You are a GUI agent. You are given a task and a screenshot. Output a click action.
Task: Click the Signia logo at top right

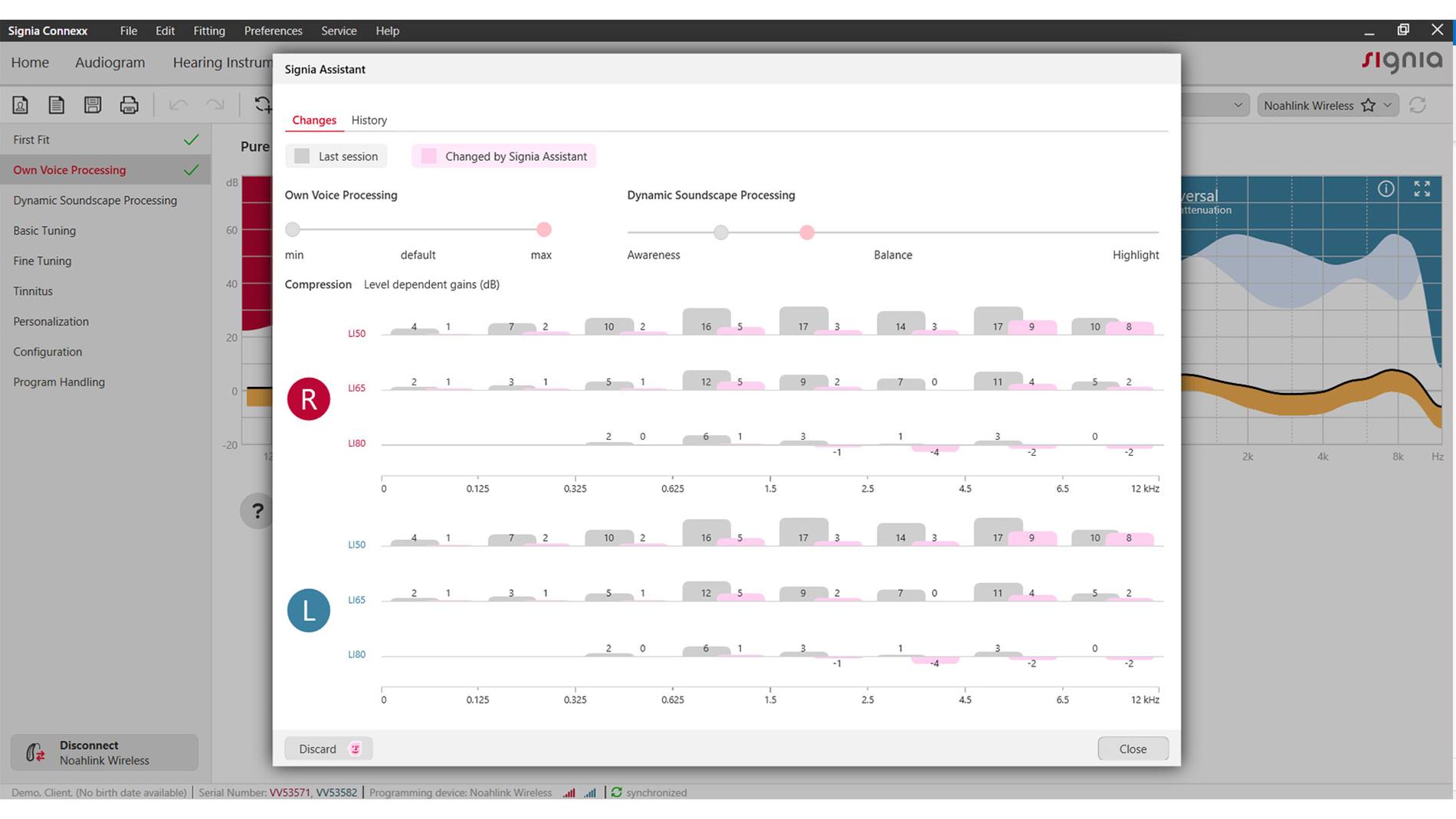1402,61
